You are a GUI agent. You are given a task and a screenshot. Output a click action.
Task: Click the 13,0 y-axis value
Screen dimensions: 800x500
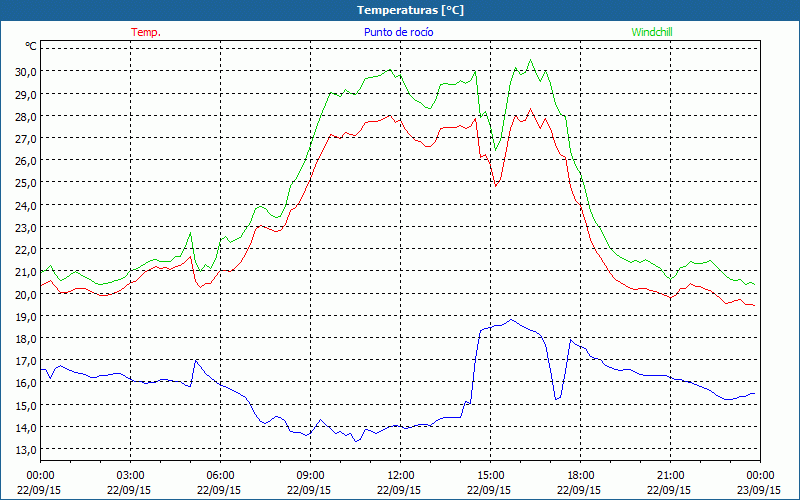26,450
